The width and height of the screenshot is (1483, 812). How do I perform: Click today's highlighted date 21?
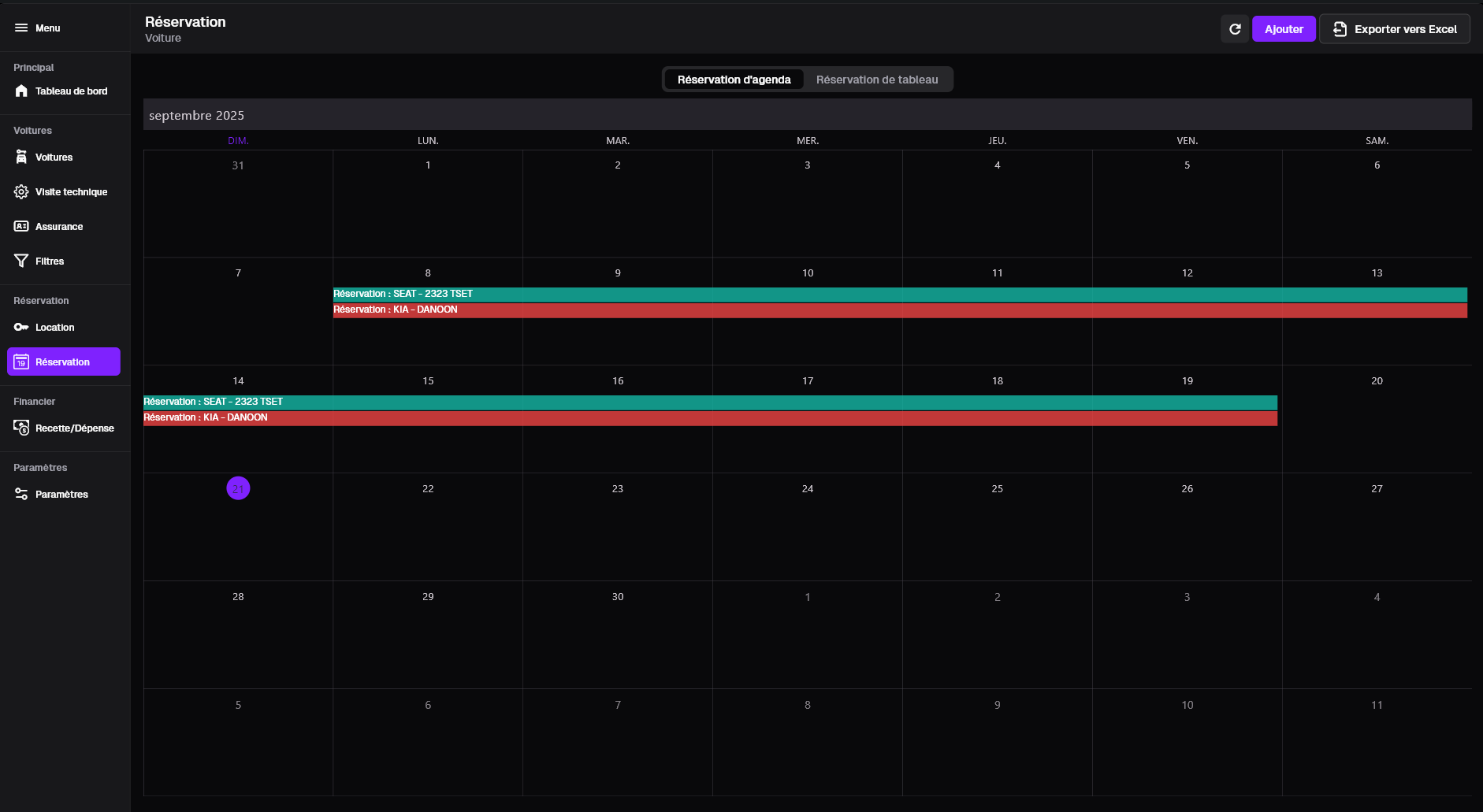click(x=238, y=488)
